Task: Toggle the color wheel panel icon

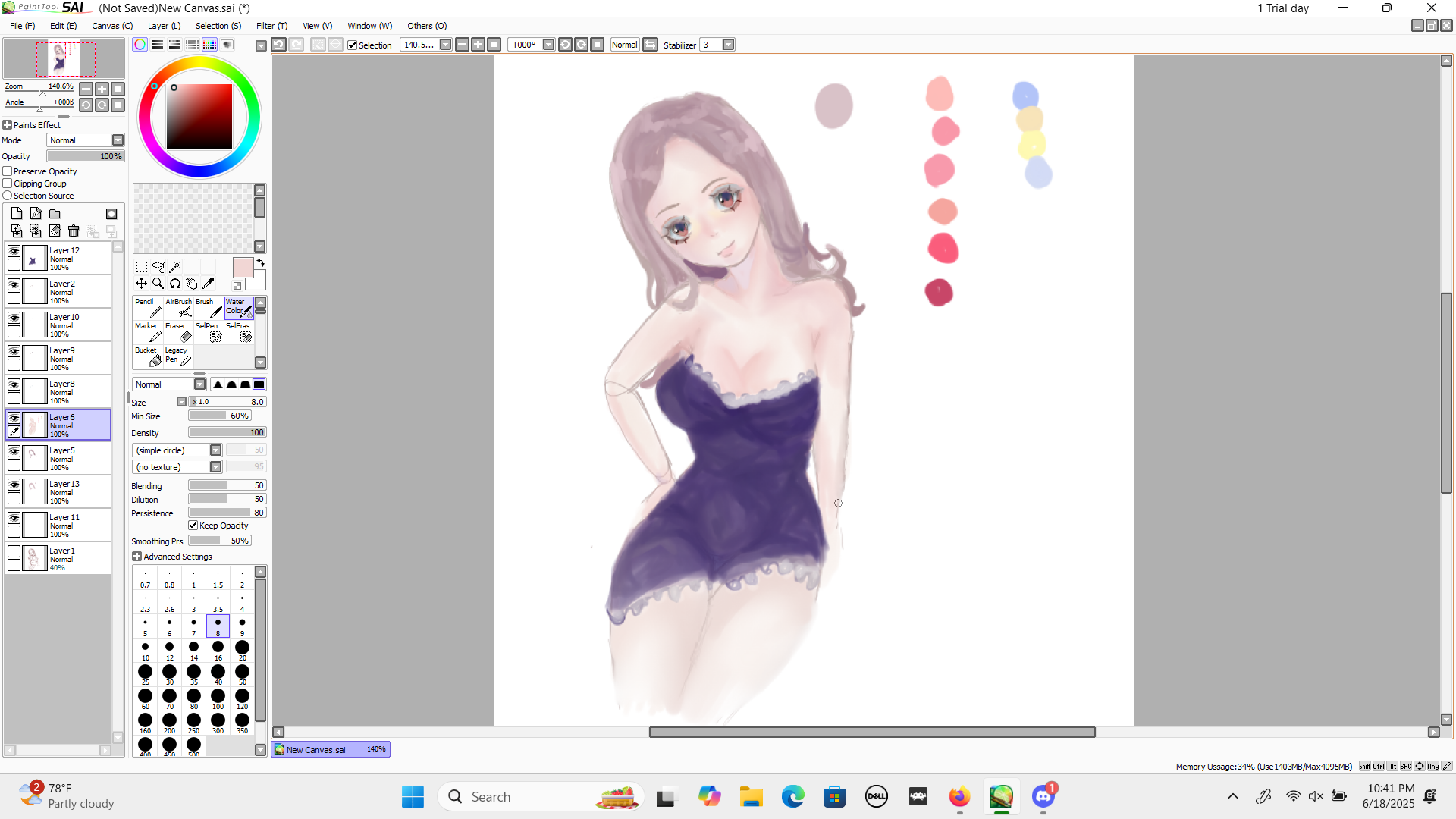Action: tap(140, 45)
